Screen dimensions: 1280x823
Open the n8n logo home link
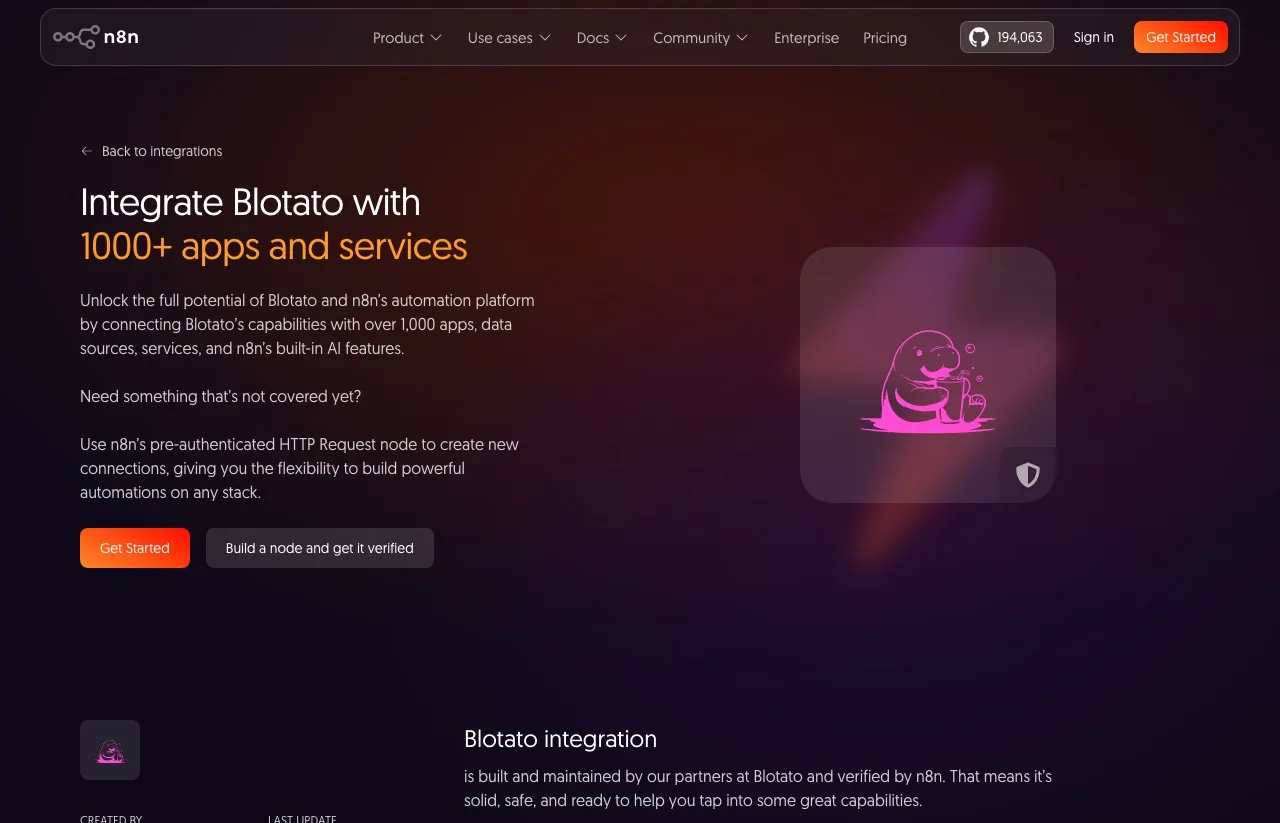tap(96, 37)
